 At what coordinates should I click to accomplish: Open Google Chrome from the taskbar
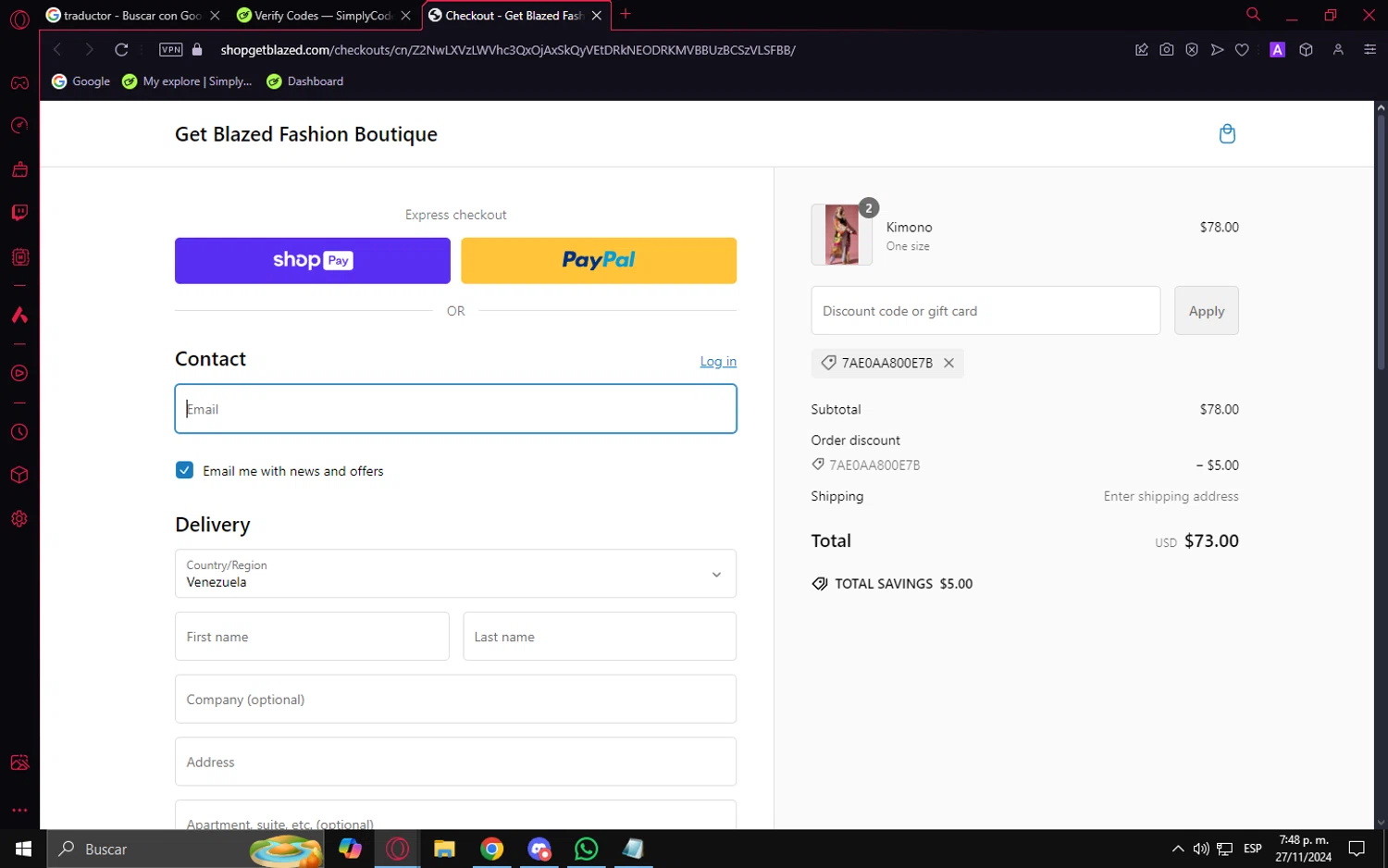[491, 849]
